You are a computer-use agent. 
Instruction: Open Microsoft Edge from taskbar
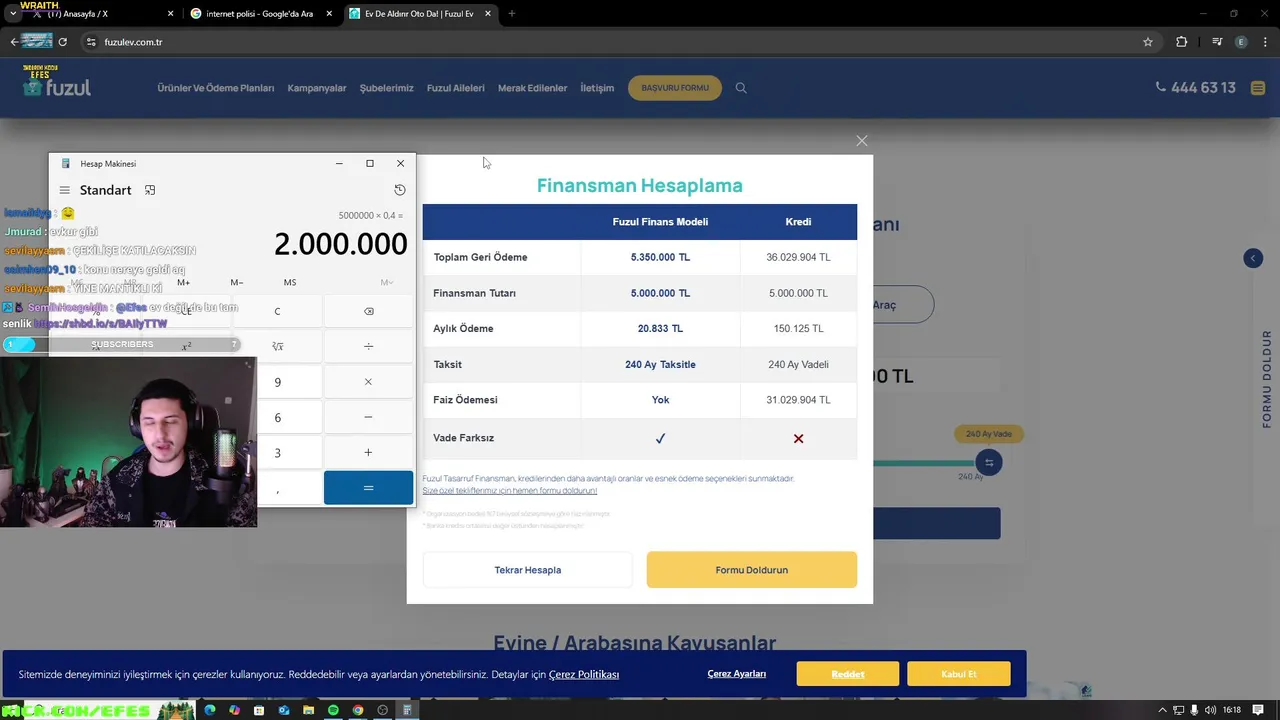click(x=209, y=710)
